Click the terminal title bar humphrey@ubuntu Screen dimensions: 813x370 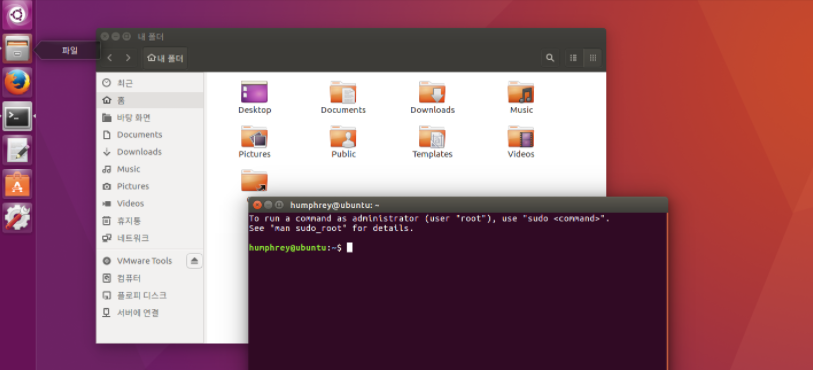point(335,205)
